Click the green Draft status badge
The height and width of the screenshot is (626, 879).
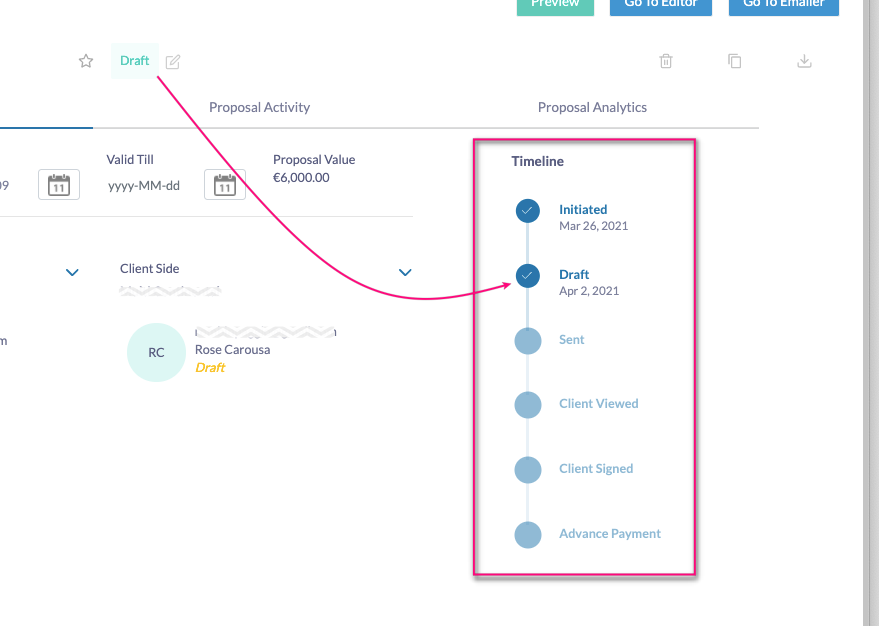point(135,61)
